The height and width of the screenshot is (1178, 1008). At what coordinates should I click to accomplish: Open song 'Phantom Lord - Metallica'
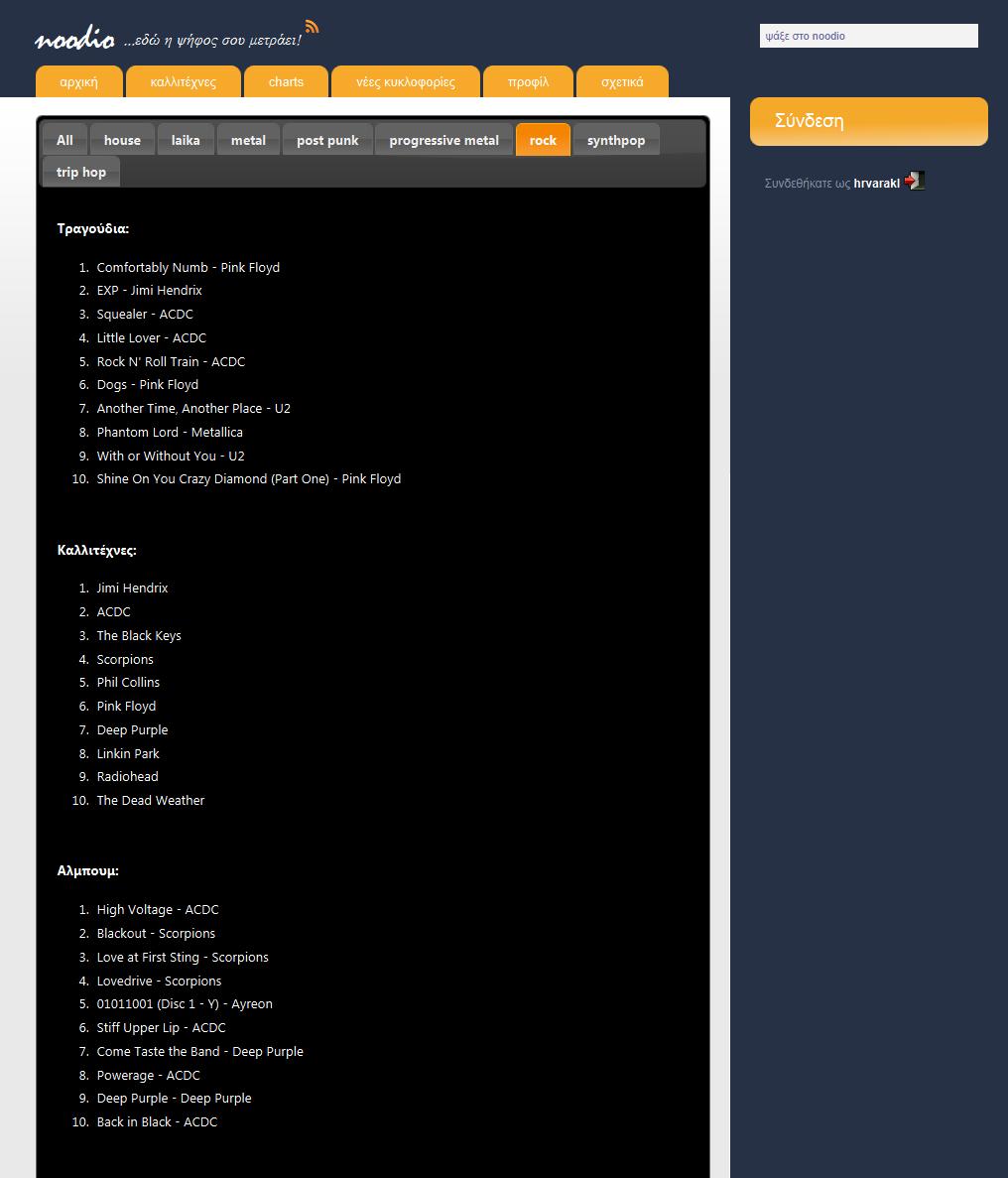pos(170,432)
